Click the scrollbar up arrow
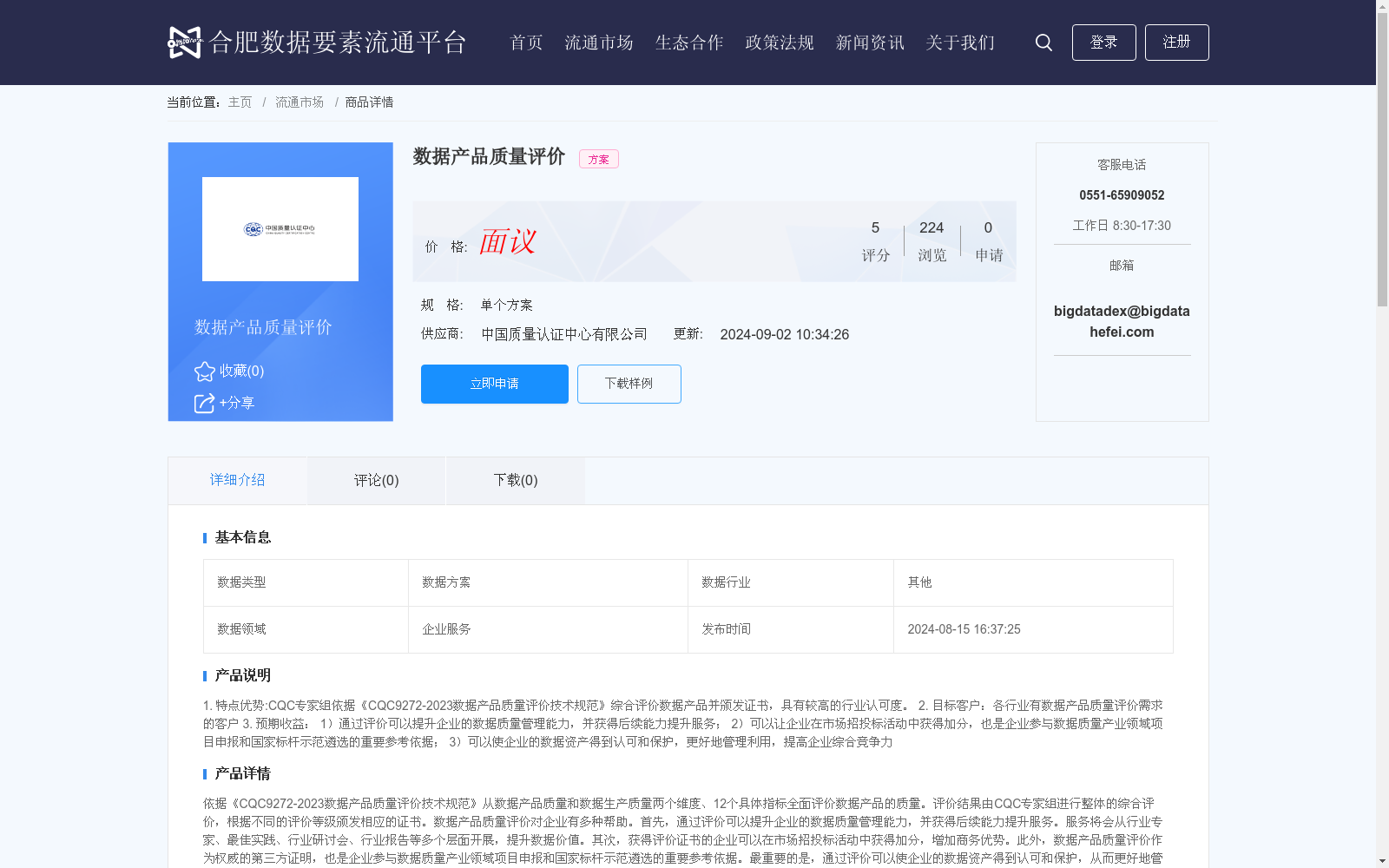1389x868 pixels. pos(1382,7)
